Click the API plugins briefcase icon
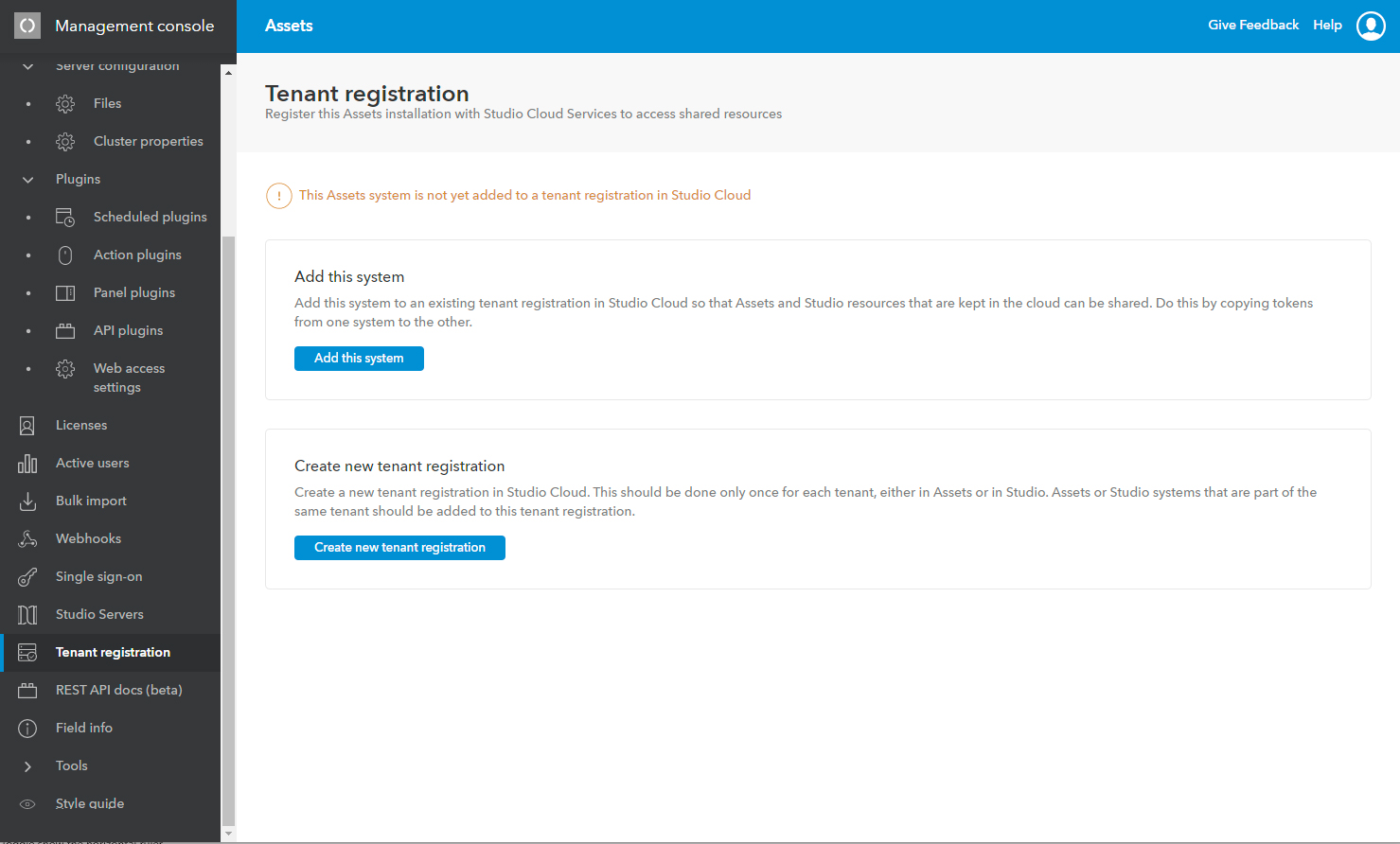Screen dimensions: 1400x844 click(x=64, y=330)
